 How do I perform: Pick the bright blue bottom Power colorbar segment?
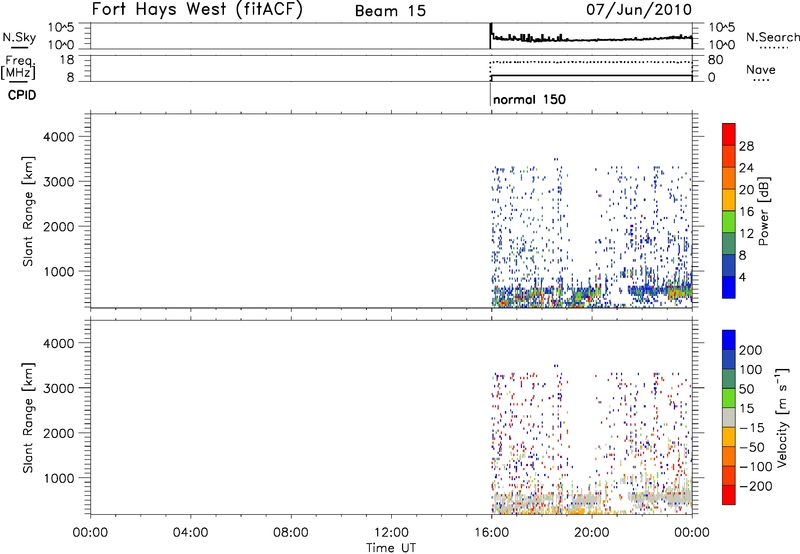[x=729, y=287]
